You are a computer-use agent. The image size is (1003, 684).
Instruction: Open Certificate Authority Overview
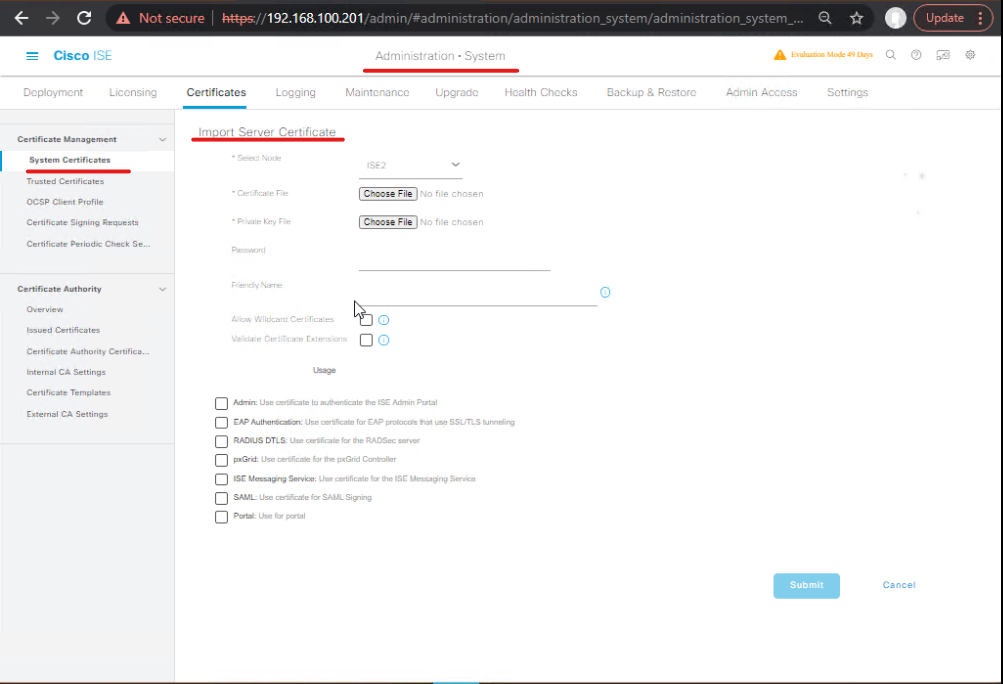click(45, 310)
